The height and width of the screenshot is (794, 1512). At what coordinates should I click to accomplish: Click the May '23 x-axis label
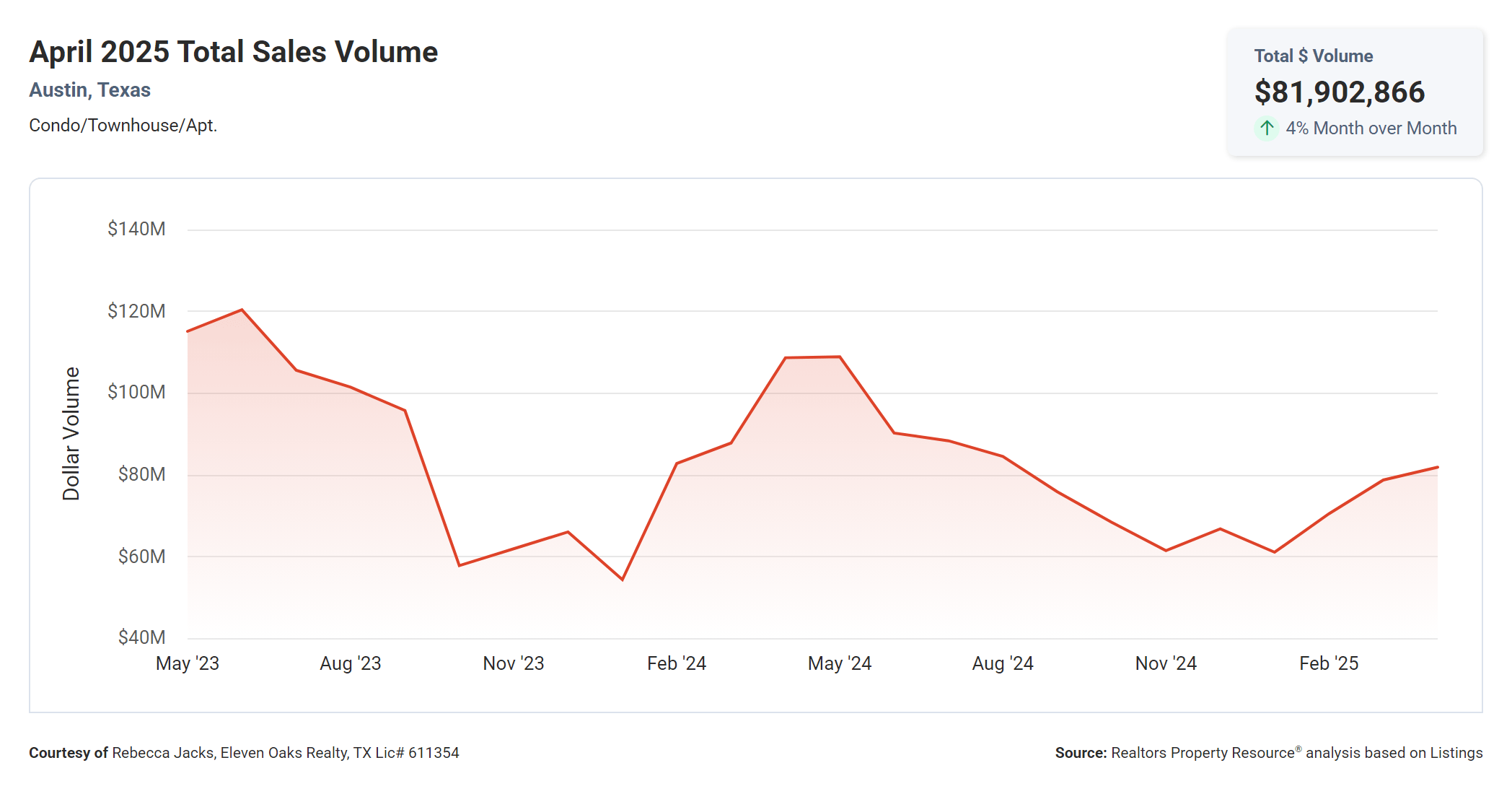pos(187,663)
